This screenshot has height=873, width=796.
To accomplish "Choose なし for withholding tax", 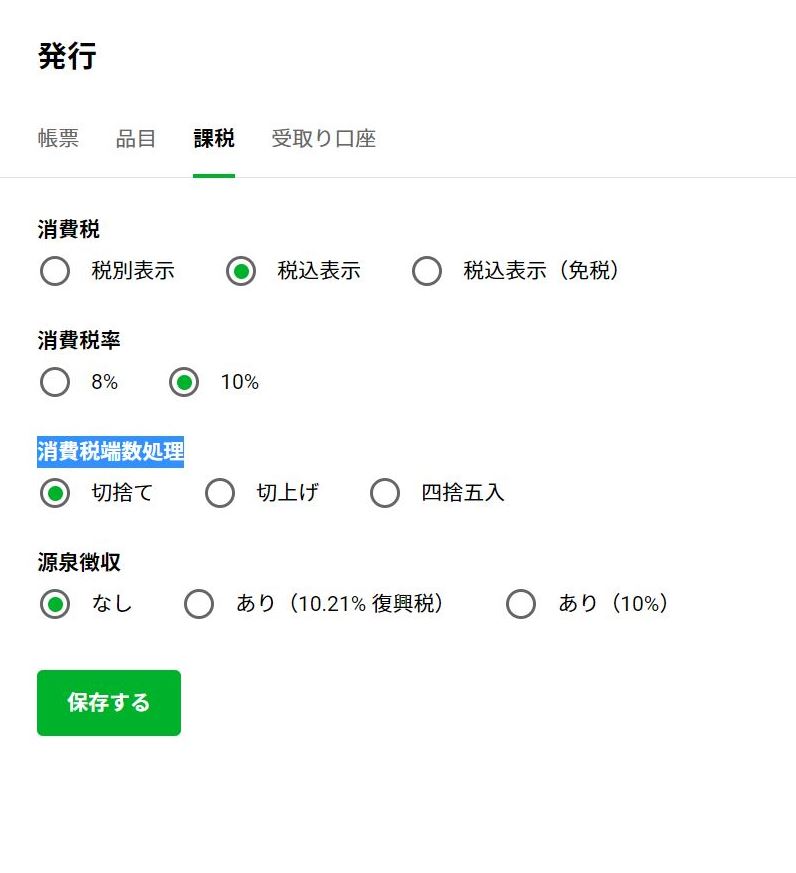I will 55,604.
